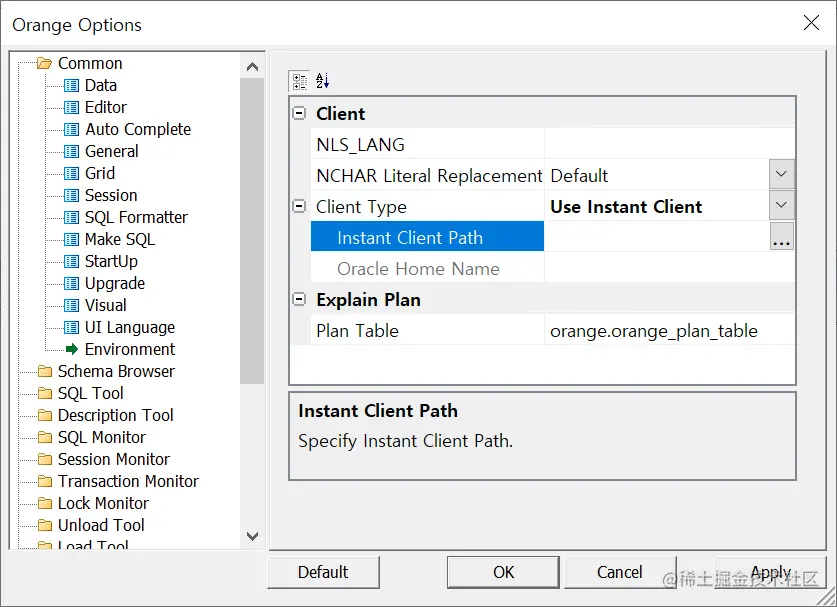Collapse the Client property group
Viewport: 837px width, 607px height.
click(299, 113)
